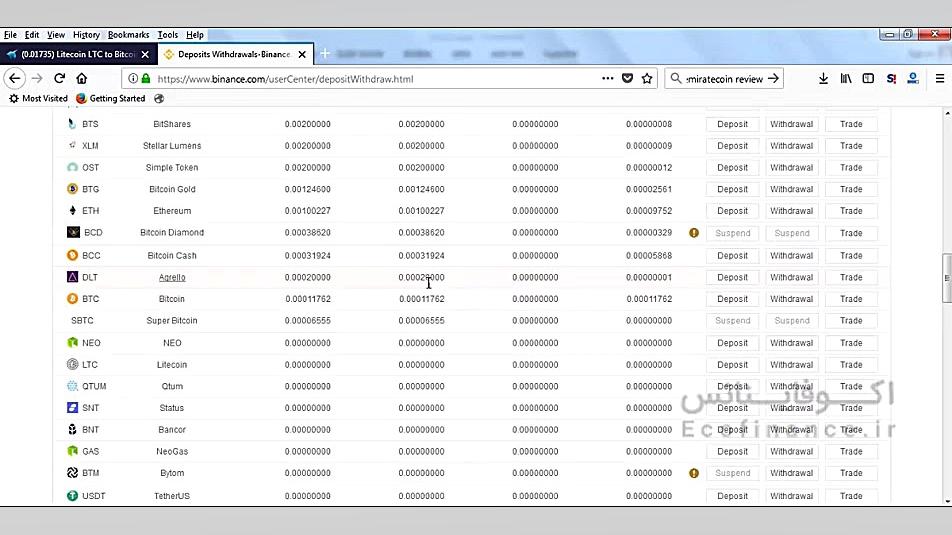Open the Firefox hamburger menu
The width and height of the screenshot is (952, 535).
(939, 78)
